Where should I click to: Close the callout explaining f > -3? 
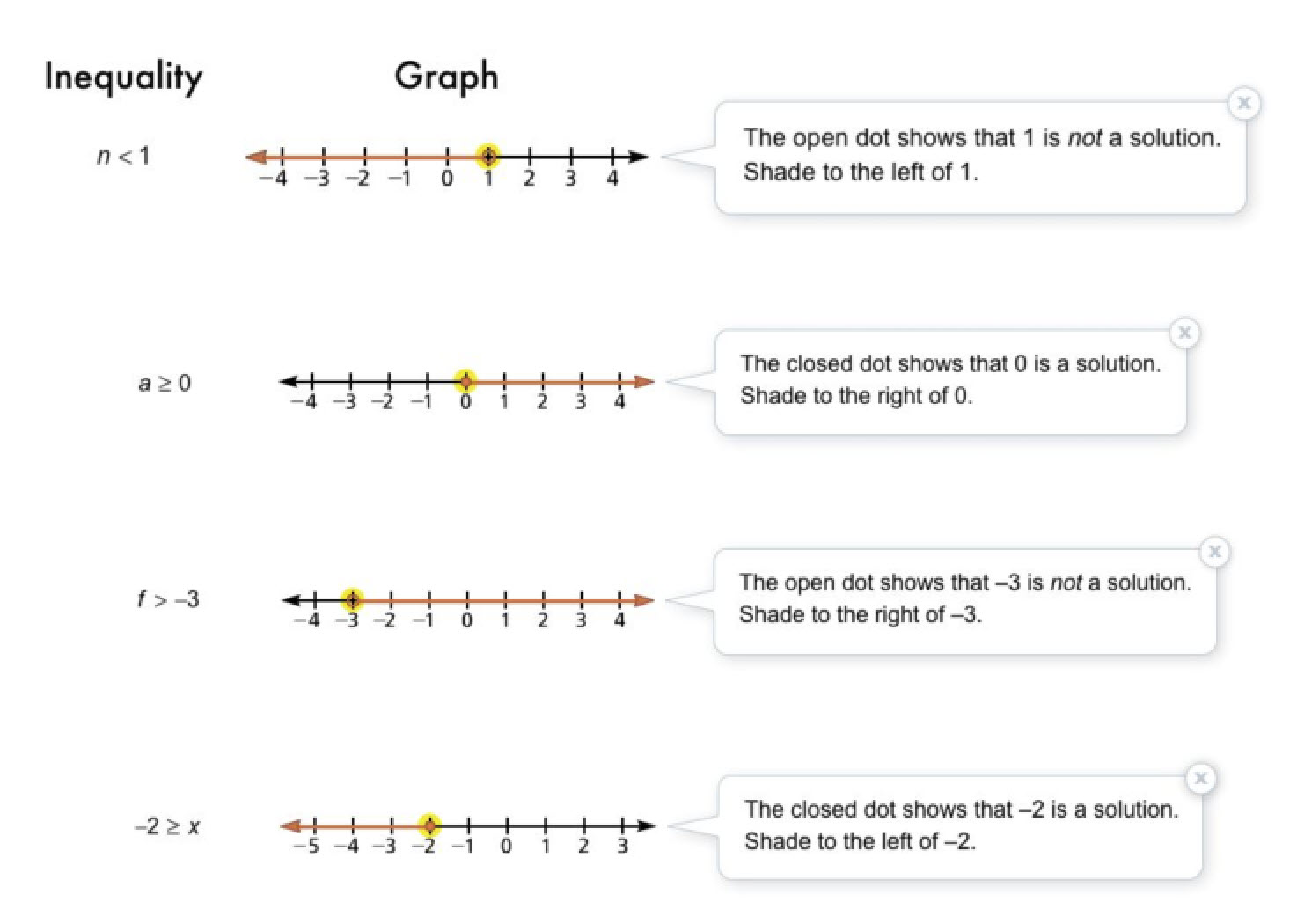tap(1214, 552)
